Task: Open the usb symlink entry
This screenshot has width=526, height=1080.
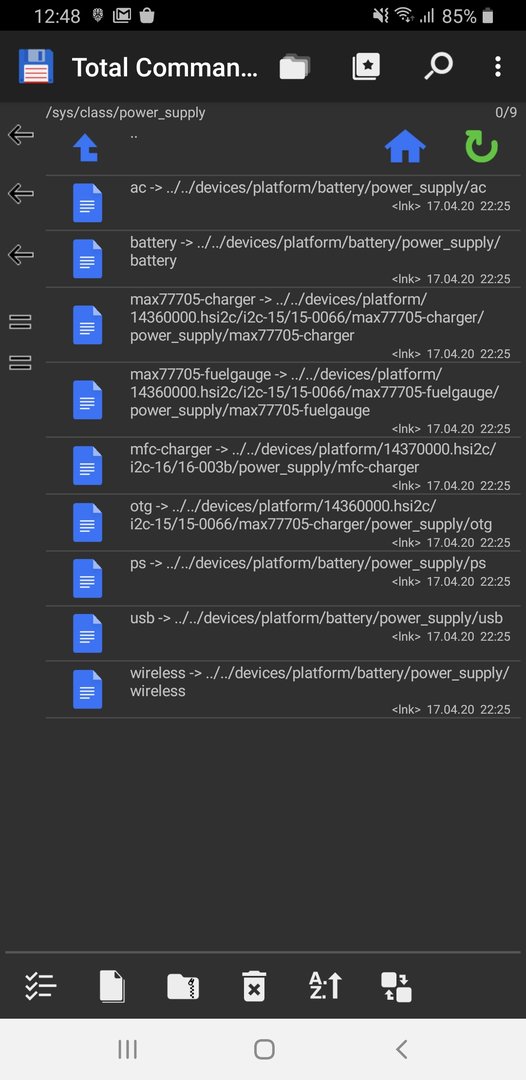Action: [283, 634]
